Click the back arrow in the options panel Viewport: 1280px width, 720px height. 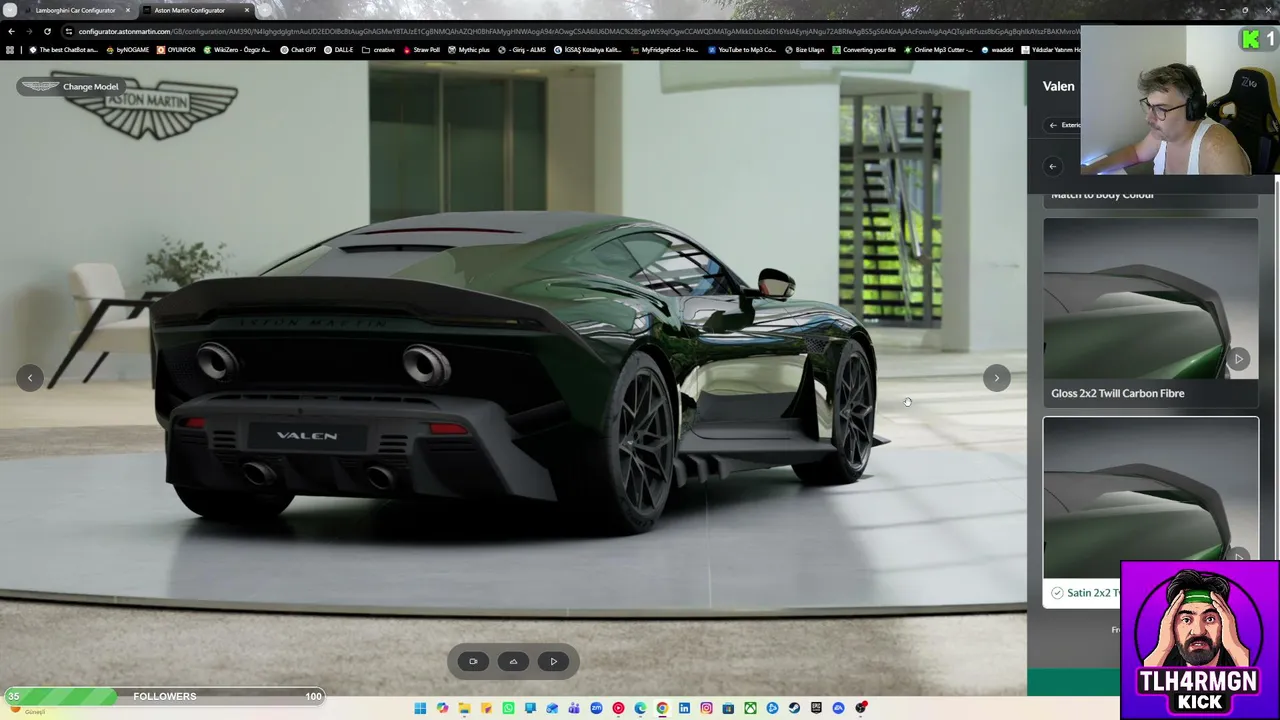[1052, 166]
